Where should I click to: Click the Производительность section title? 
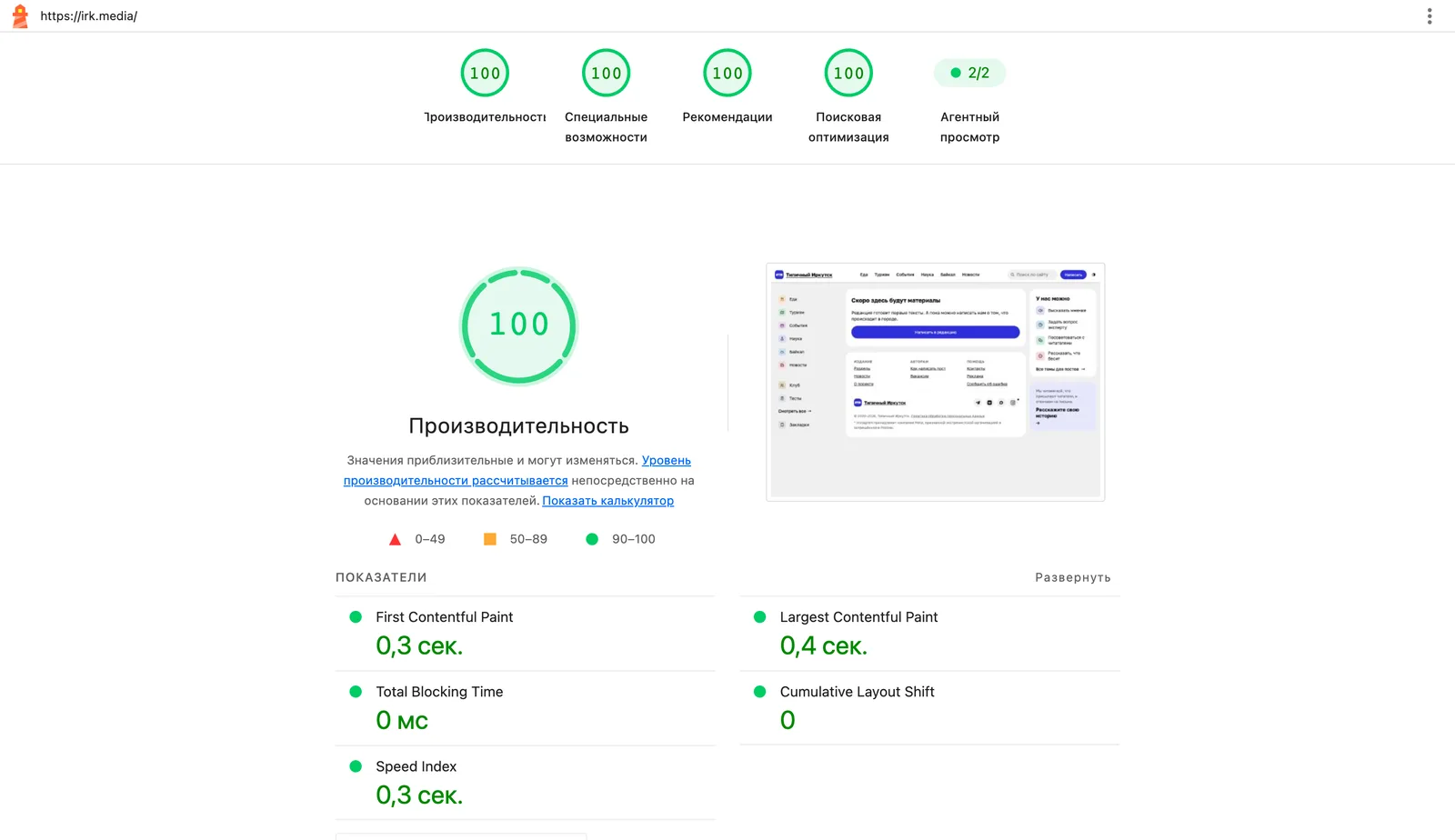[518, 426]
